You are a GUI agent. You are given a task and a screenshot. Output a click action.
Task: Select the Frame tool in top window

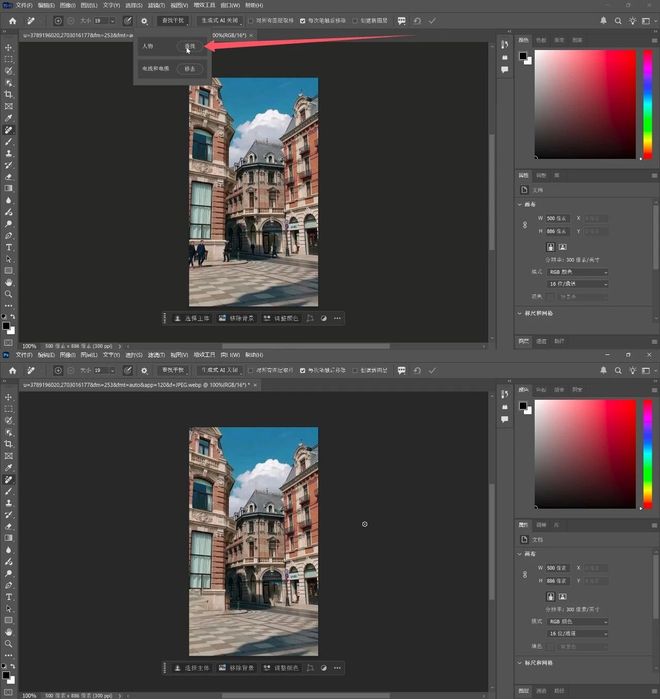[8, 106]
